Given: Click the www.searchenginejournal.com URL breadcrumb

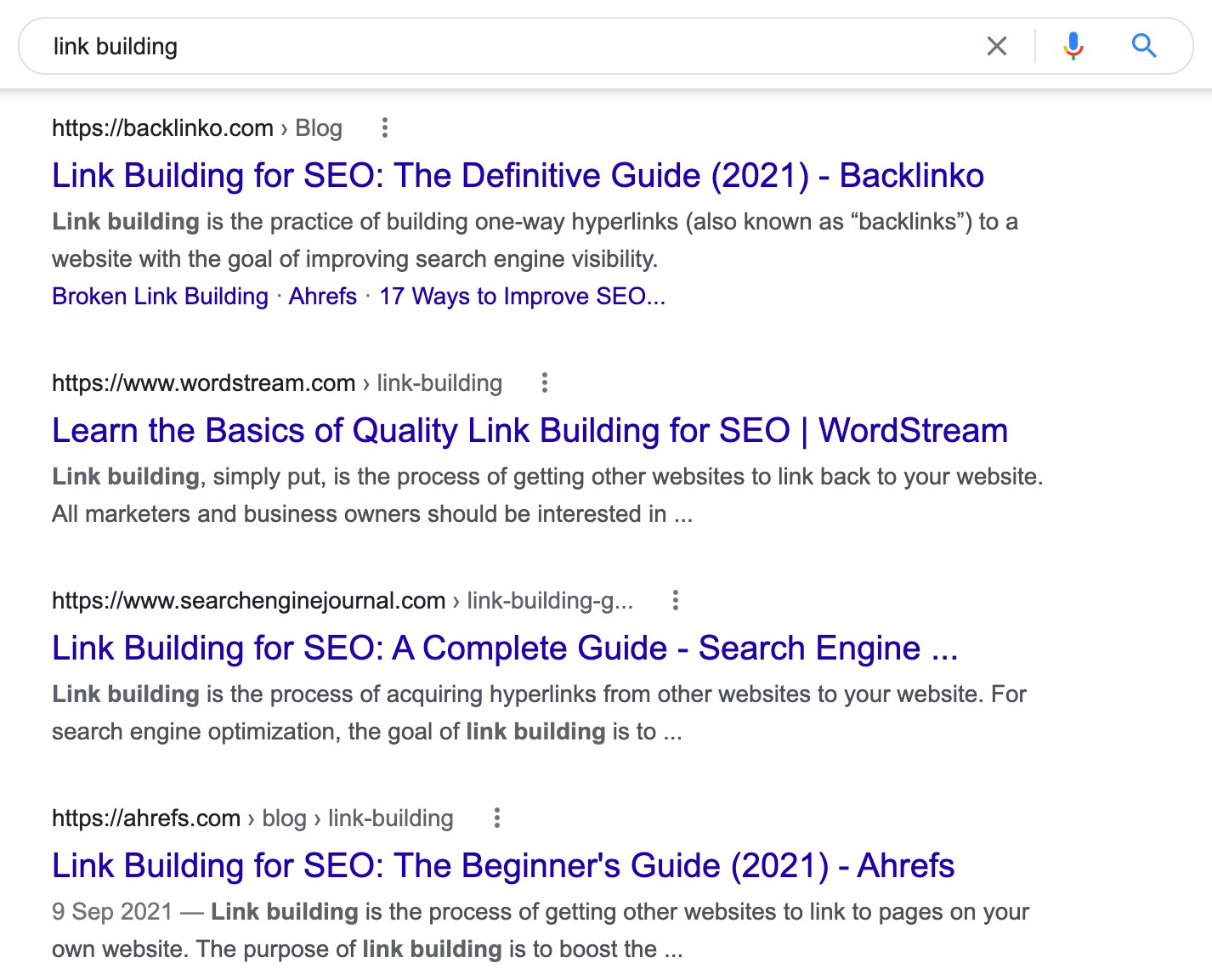Looking at the screenshot, I should [342, 601].
